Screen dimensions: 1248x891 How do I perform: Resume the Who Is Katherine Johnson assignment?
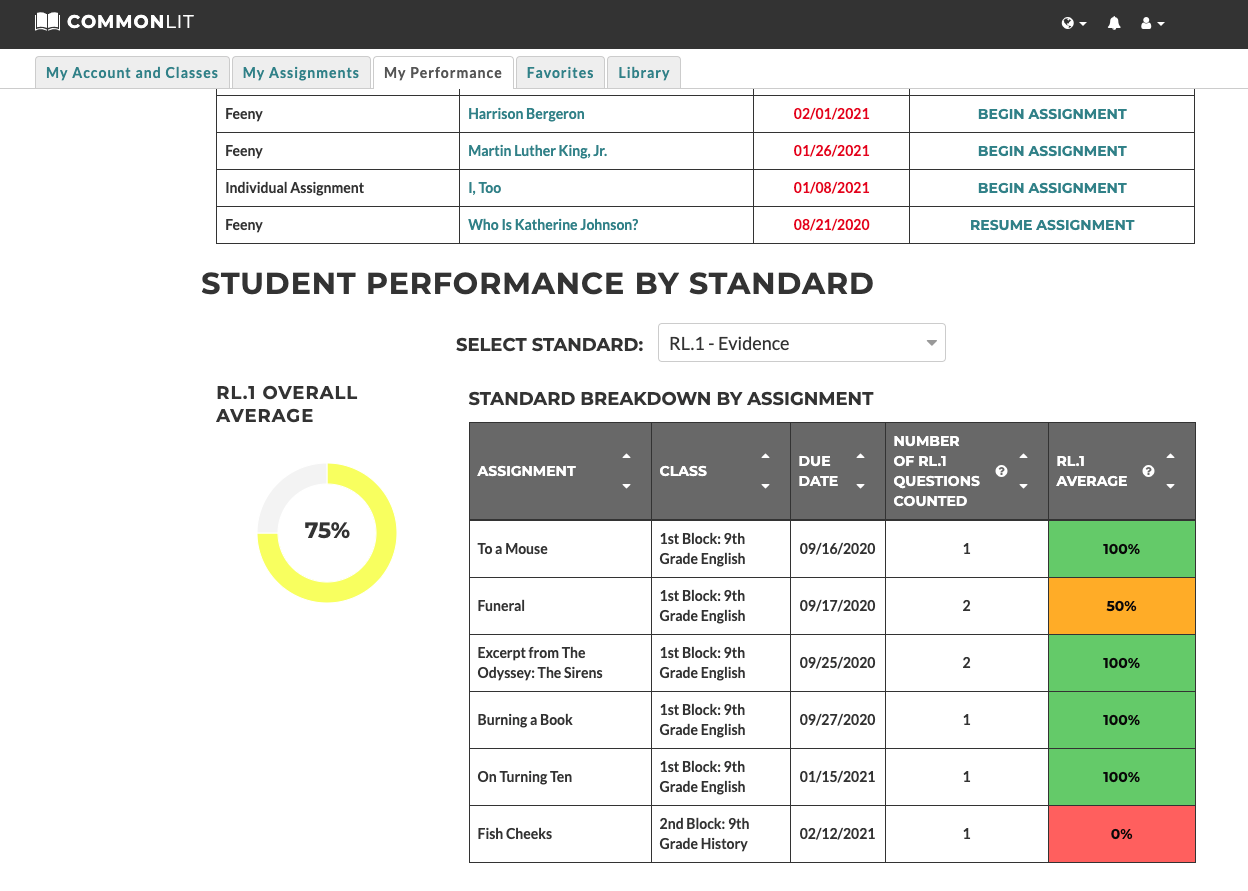pyautogui.click(x=1051, y=224)
